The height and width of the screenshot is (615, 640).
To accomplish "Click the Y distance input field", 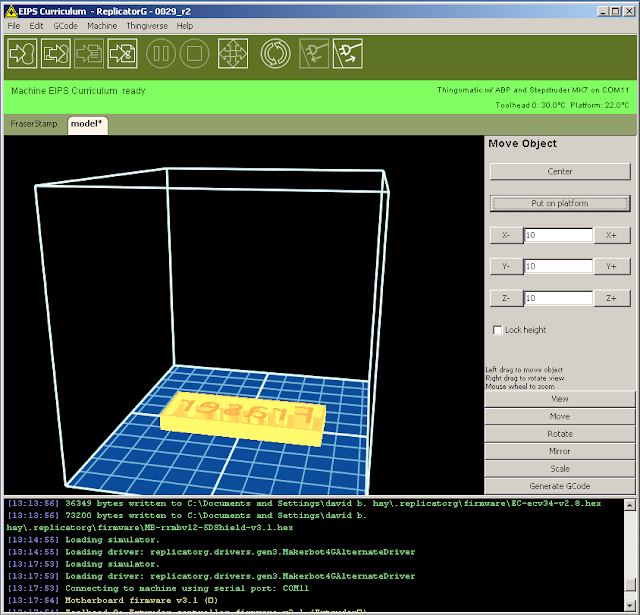I will click(558, 266).
